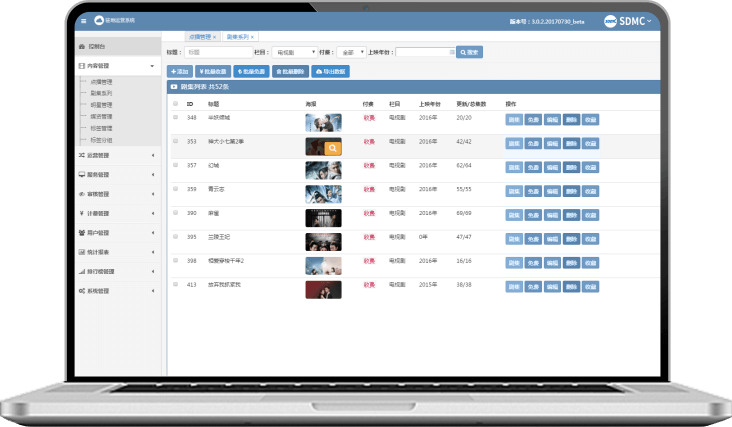Toggle the select-all checkbox in table header
Viewport: 732px width, 427px height.
(x=174, y=103)
